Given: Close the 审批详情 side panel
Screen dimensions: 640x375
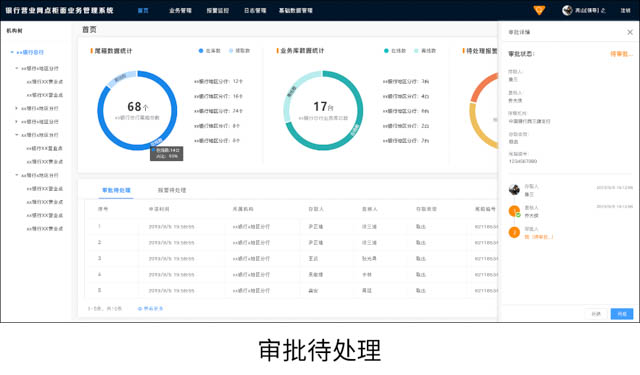Looking at the screenshot, I should pyautogui.click(x=630, y=32).
